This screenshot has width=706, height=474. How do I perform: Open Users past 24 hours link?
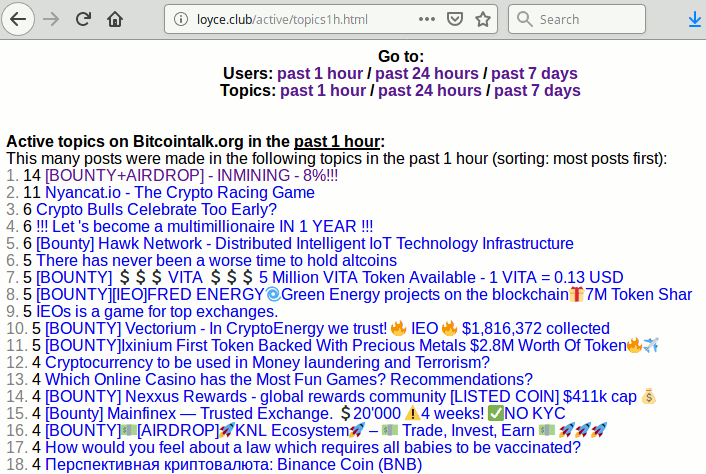coord(427,73)
